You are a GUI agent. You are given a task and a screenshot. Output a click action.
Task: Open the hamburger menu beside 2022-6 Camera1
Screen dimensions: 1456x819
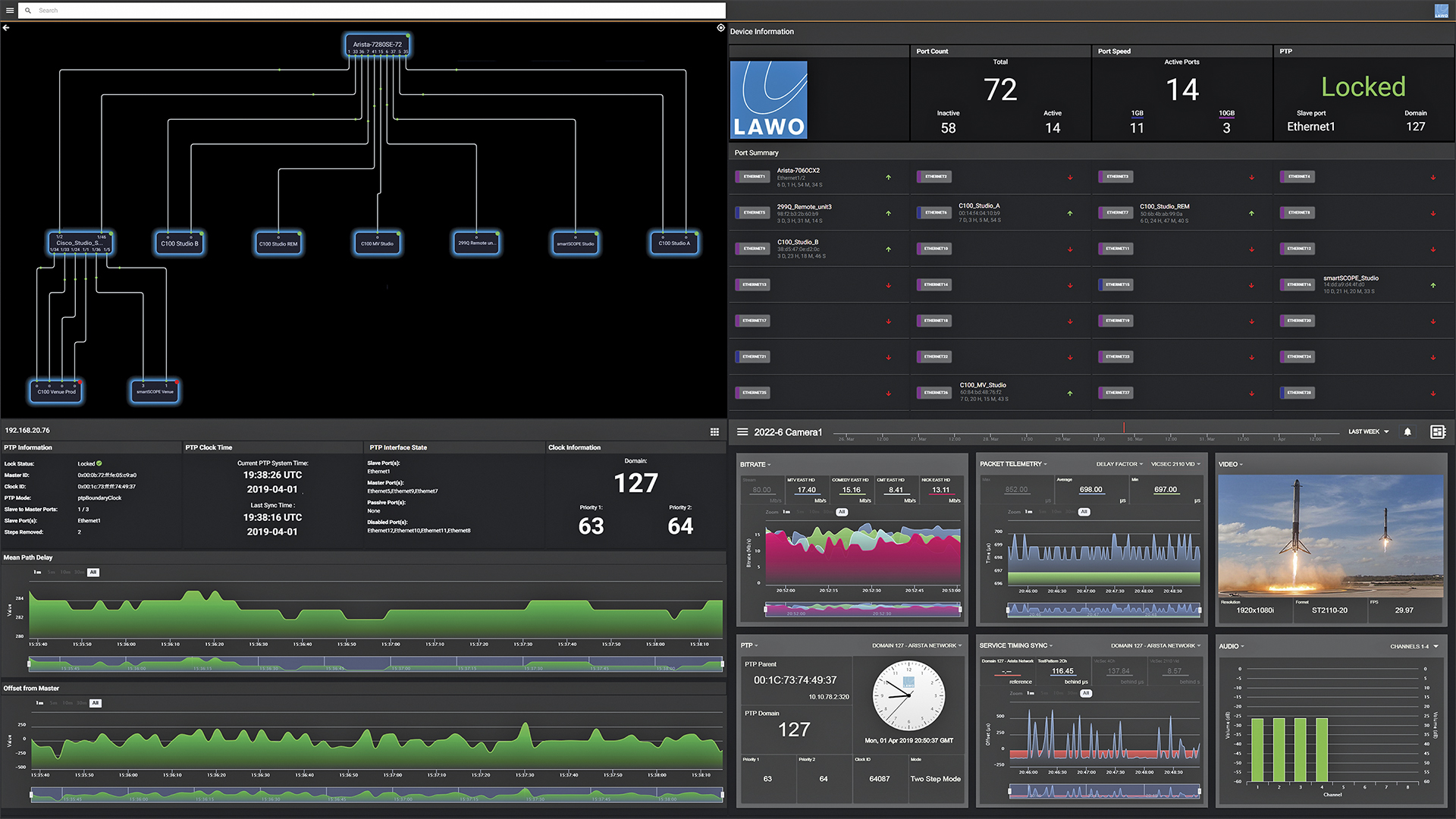[742, 431]
